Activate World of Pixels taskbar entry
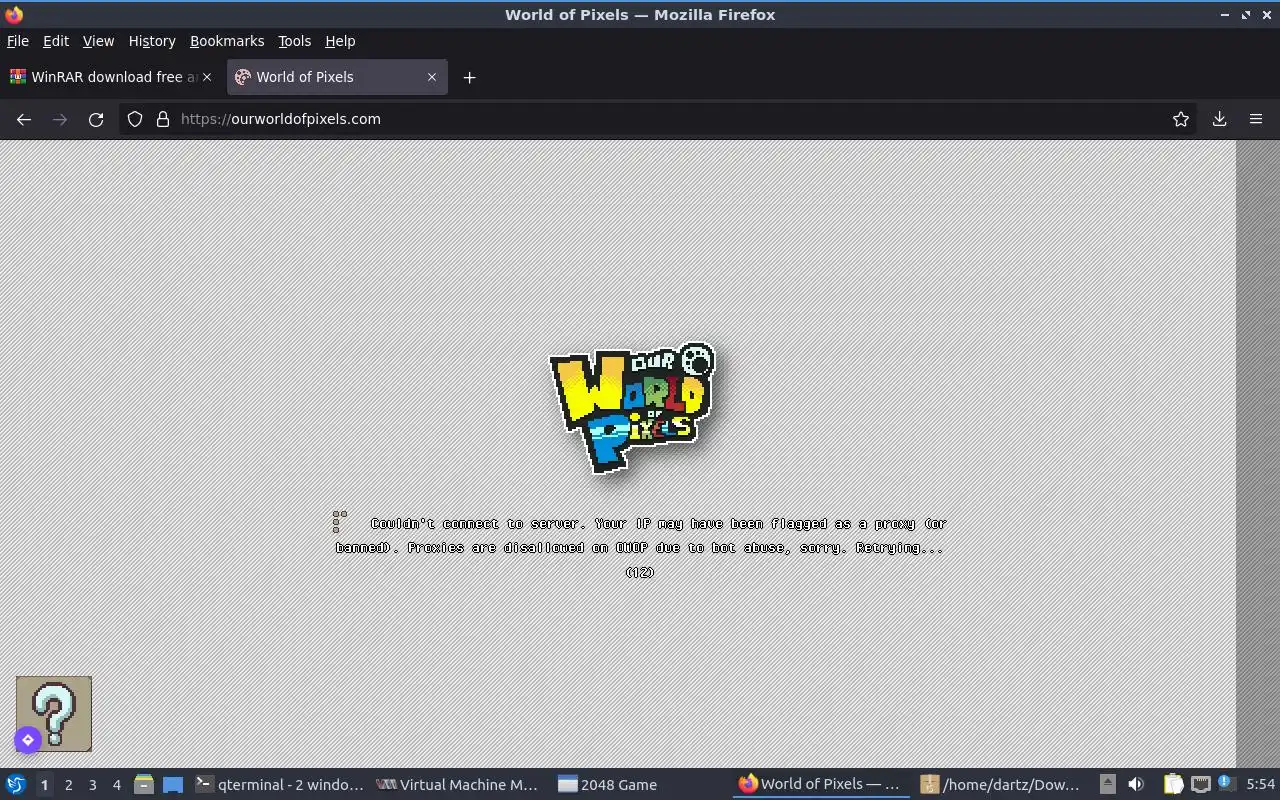1280x800 pixels. 822,785
